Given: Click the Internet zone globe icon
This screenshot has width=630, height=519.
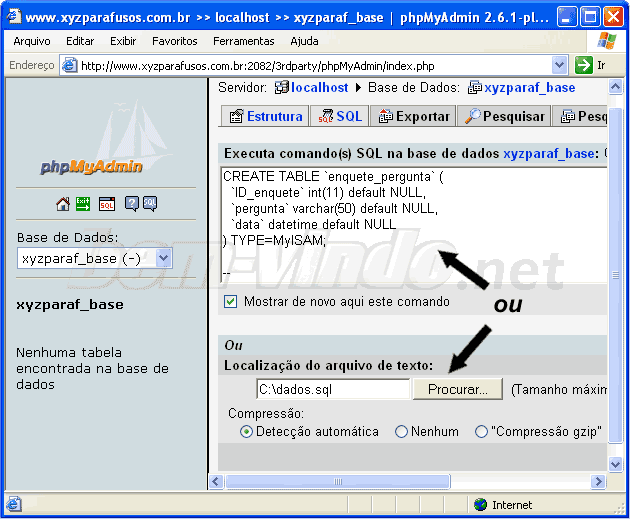Looking at the screenshot, I should pos(480,505).
